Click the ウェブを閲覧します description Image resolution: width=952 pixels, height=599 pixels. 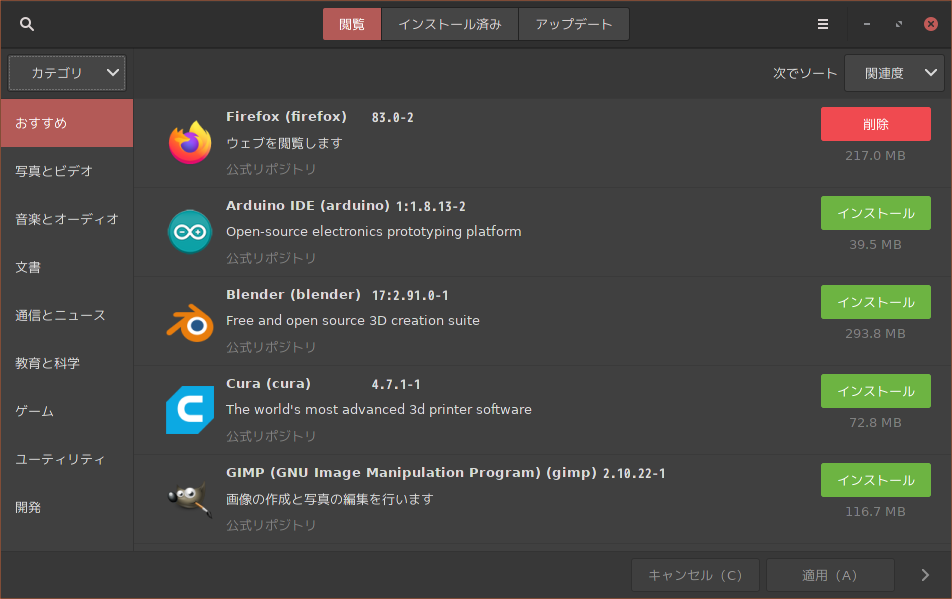(284, 143)
